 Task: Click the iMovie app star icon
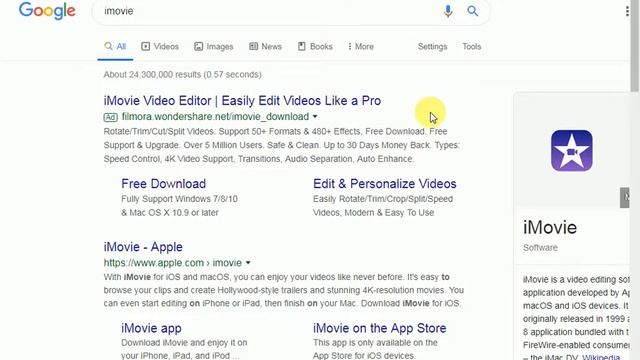pos(571,150)
